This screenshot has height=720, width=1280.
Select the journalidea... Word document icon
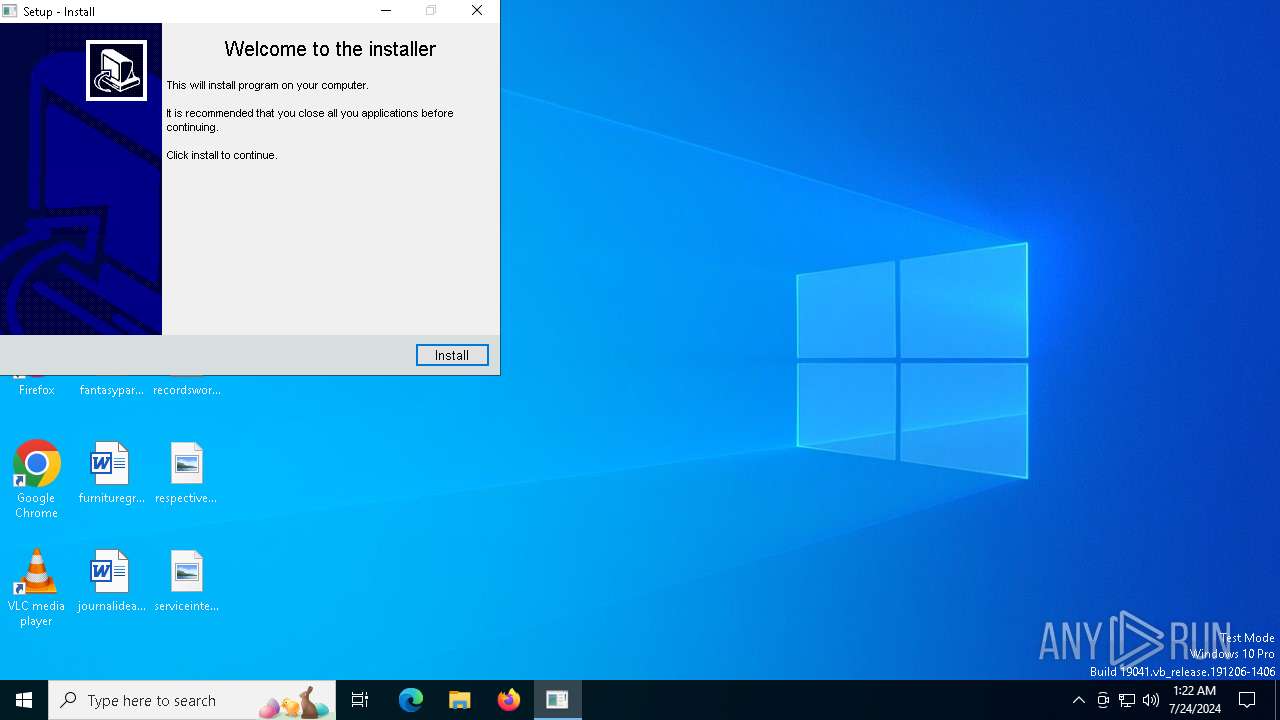coord(111,582)
